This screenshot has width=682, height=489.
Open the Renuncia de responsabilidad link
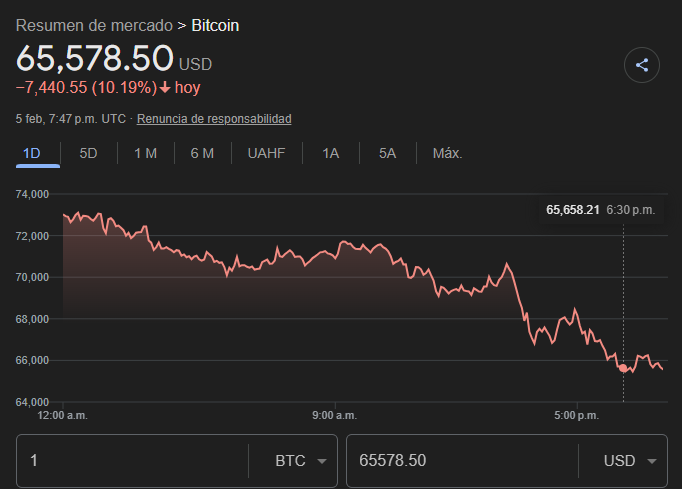[214, 119]
